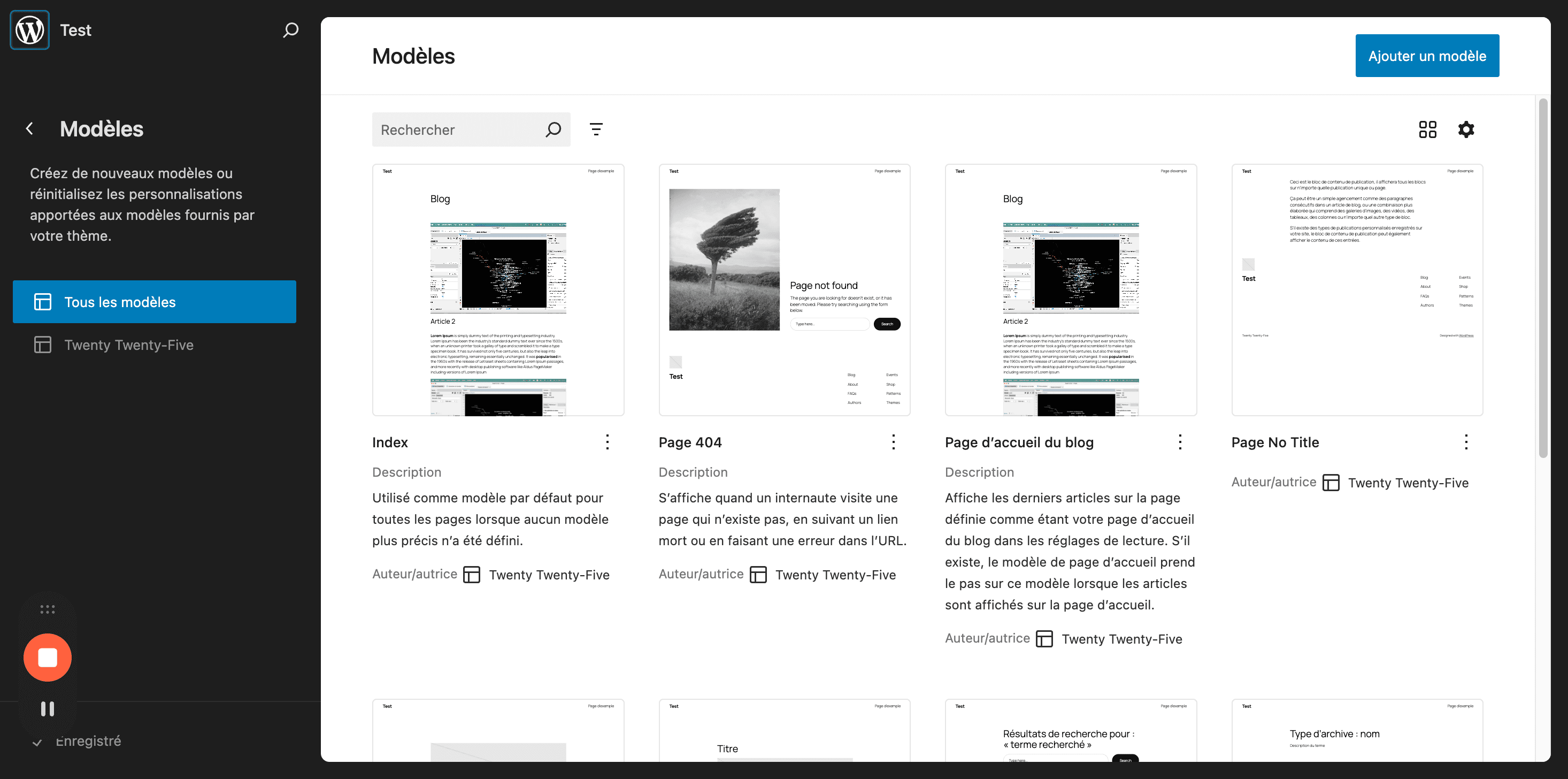The image size is (1568, 779).
Task: Open actions menu for Page d'accueil du blog
Action: (x=1180, y=442)
